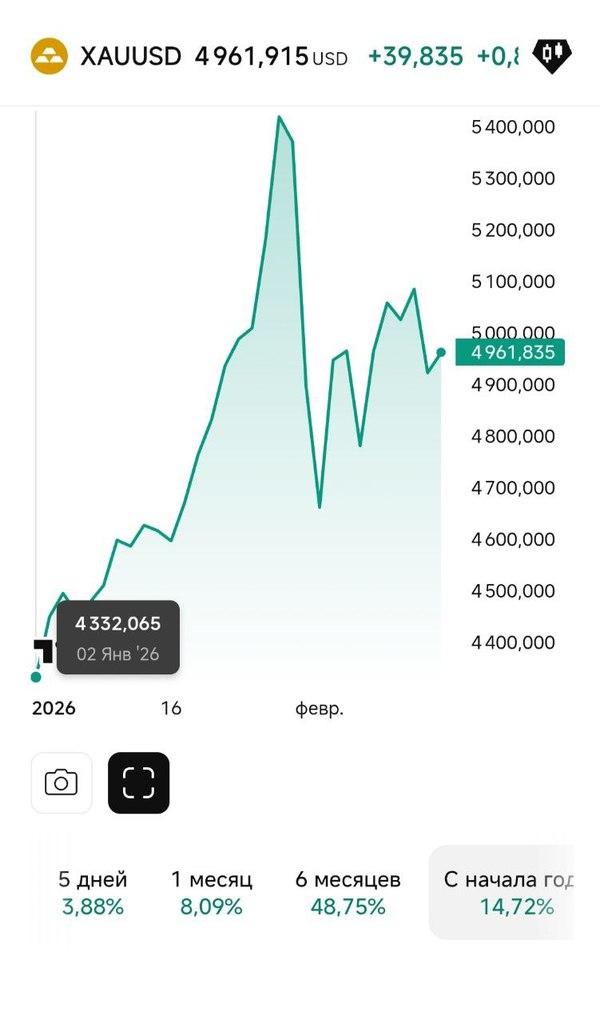Click the "16" date axis label

click(x=171, y=709)
